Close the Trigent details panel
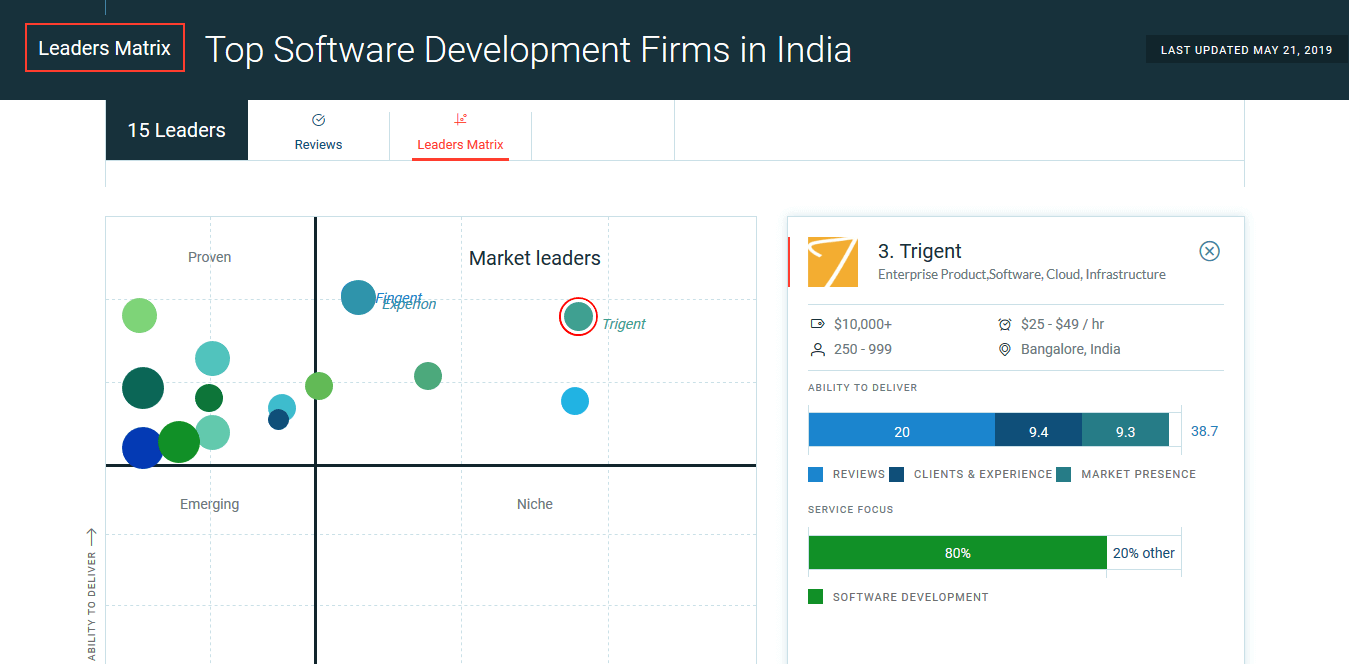The height and width of the screenshot is (664, 1349). click(x=1209, y=251)
